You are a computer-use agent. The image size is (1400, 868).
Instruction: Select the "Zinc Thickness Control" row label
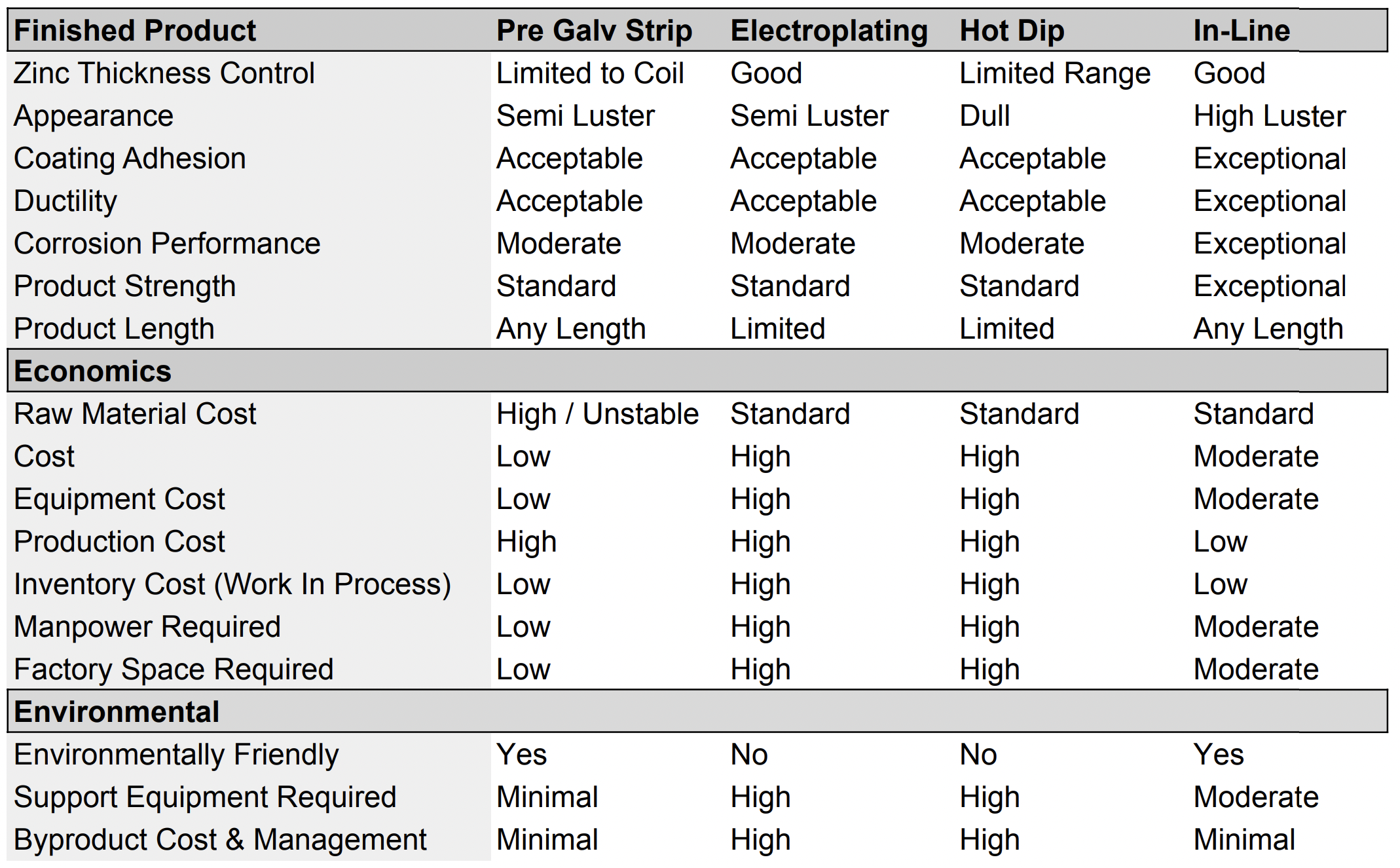coord(164,73)
